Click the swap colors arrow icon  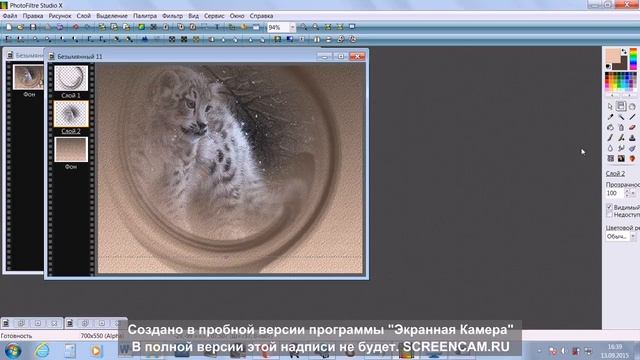624,51
